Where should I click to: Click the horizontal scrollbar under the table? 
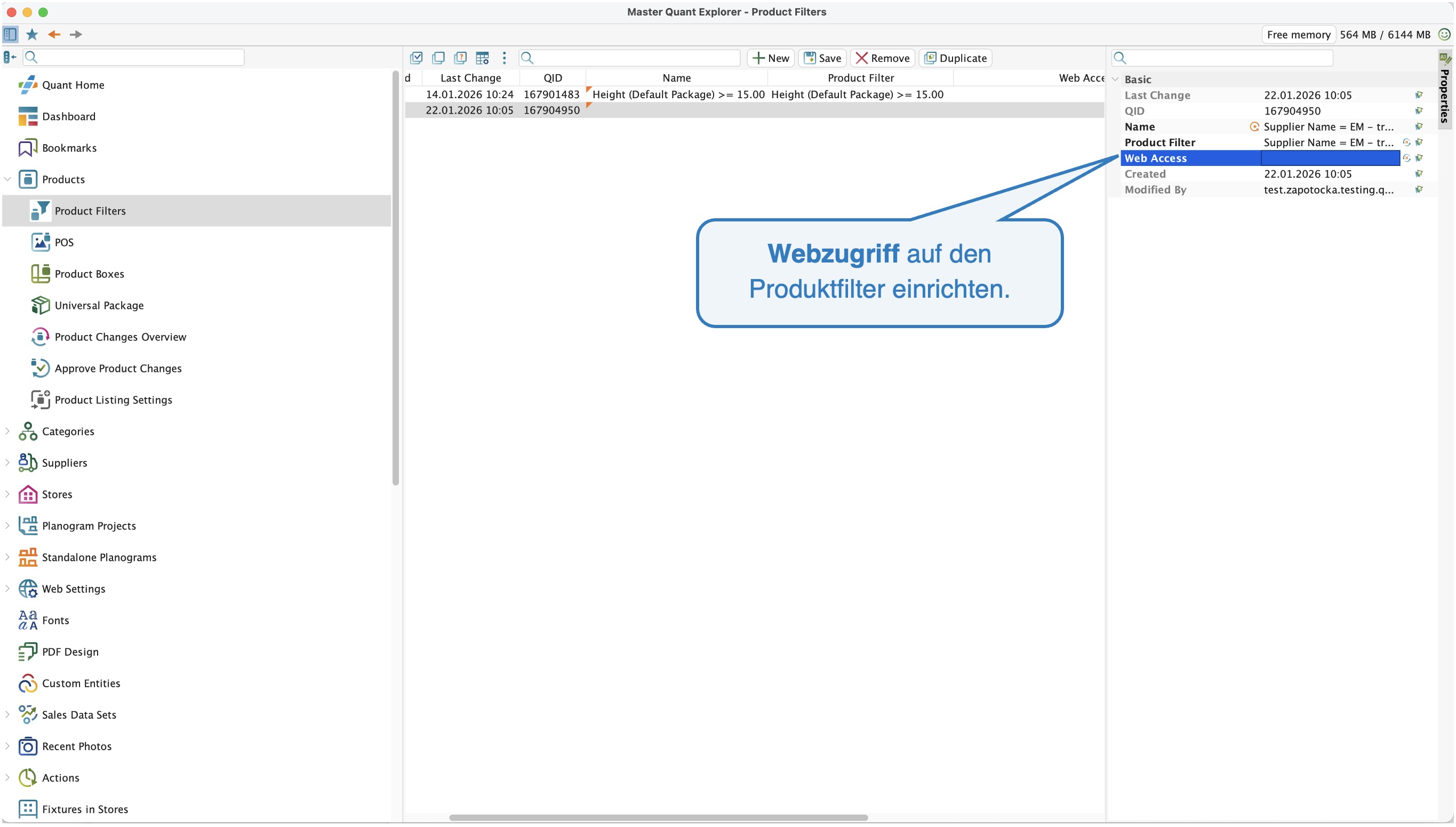point(659,818)
